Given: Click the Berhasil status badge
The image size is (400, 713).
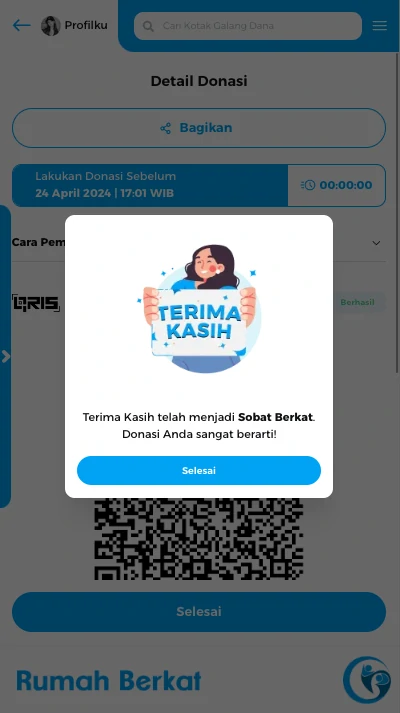Looking at the screenshot, I should coord(357,302).
